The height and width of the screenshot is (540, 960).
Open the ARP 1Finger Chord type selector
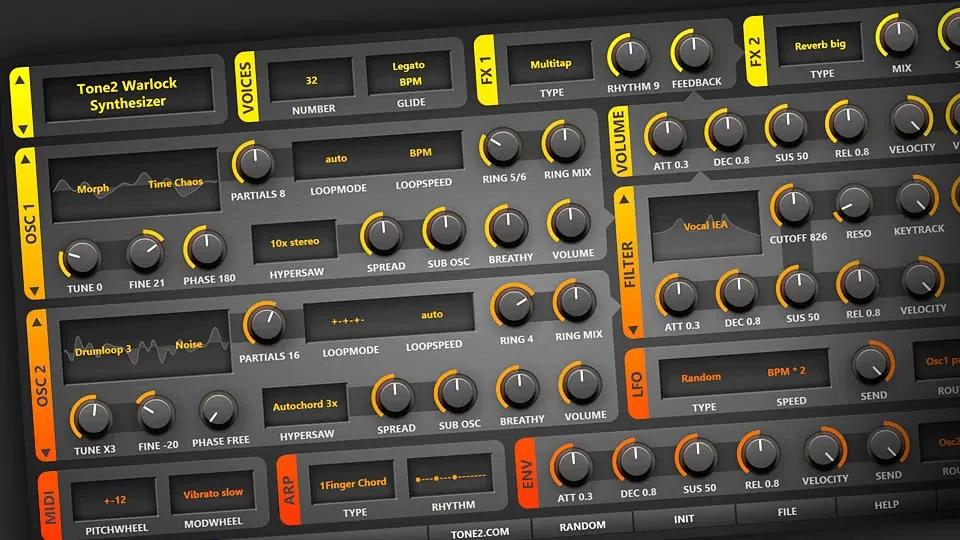(353, 484)
